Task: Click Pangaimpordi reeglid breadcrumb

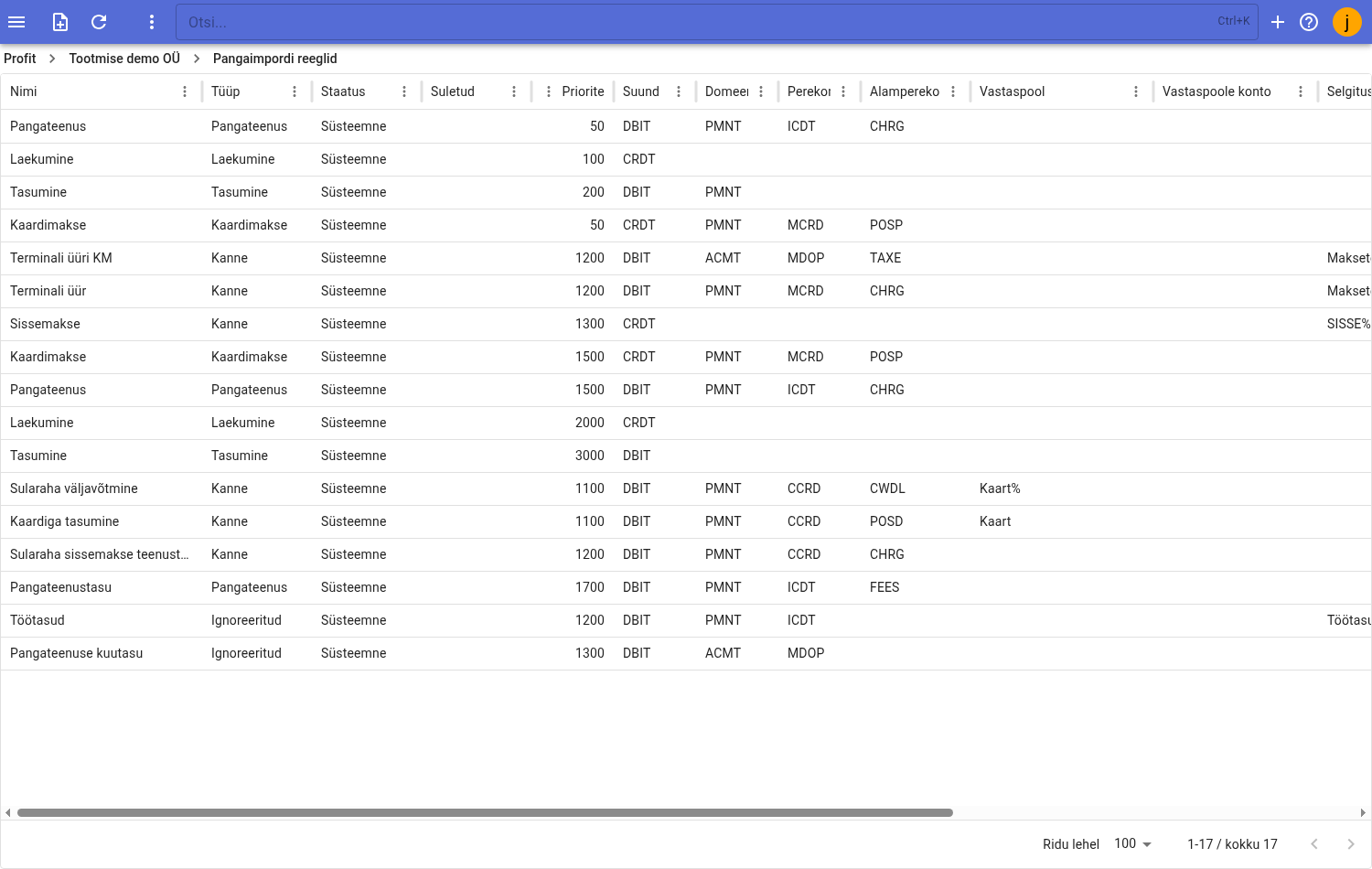Action: point(275,59)
